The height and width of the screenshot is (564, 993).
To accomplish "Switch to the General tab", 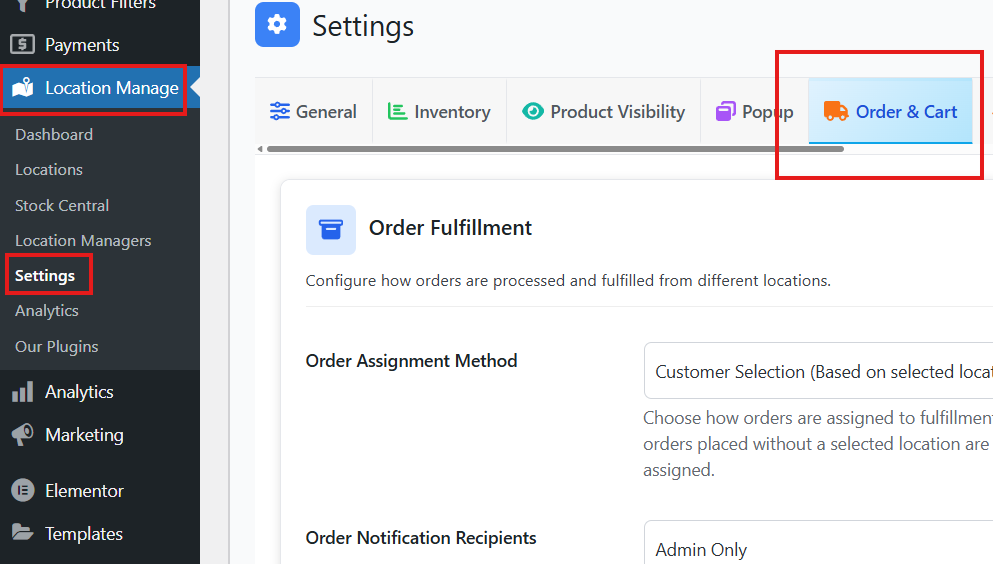I will 313,112.
